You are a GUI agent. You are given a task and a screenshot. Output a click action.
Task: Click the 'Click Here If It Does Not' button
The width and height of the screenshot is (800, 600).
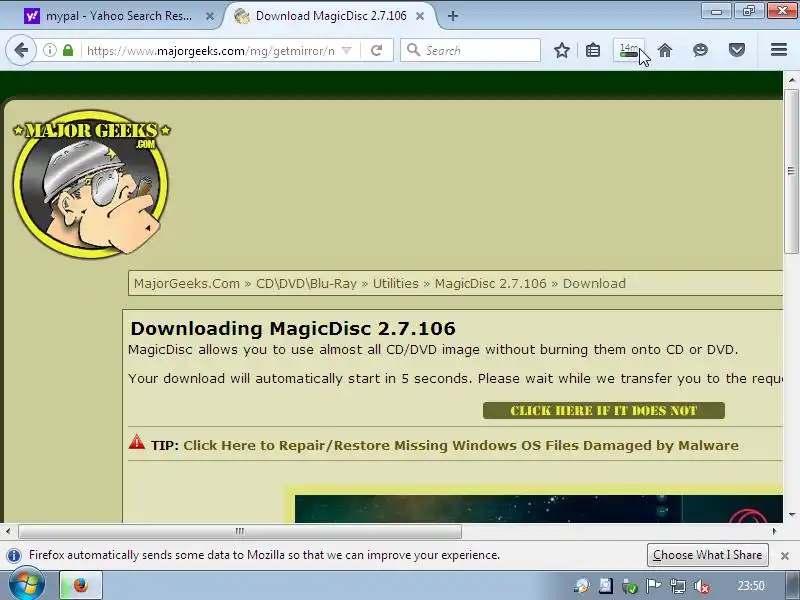604,411
